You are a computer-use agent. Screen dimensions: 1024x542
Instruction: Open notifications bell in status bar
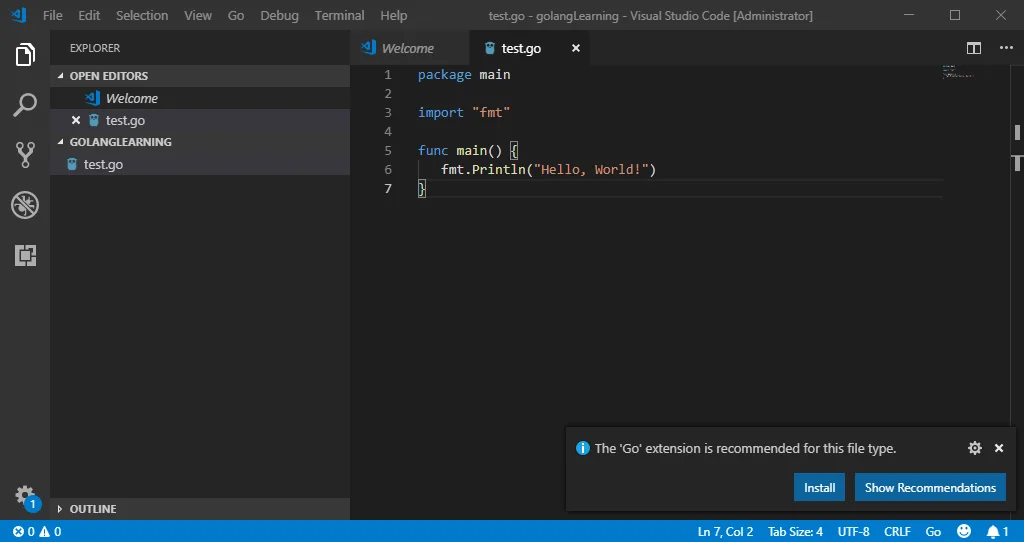997,531
